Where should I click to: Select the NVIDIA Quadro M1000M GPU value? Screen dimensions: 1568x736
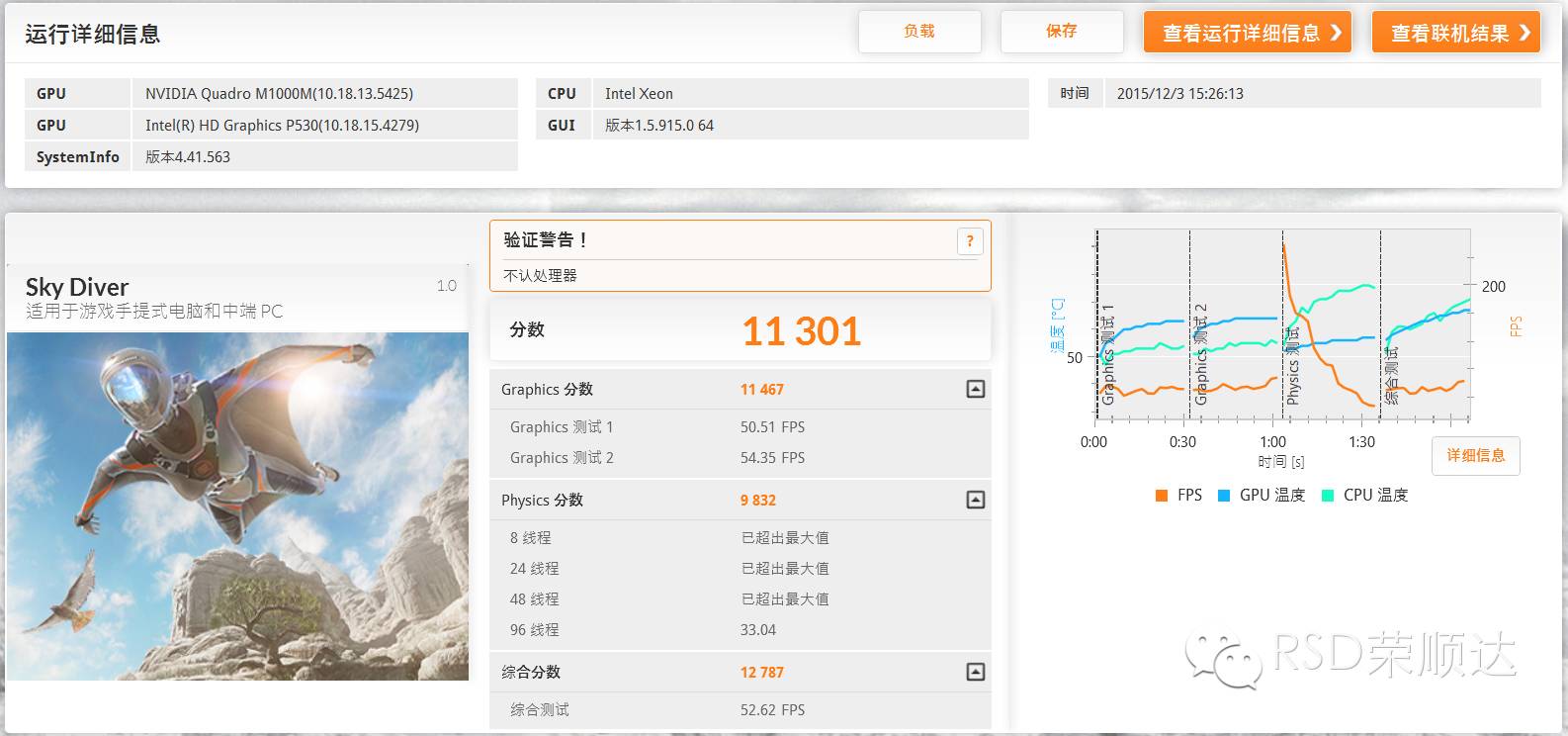tap(280, 94)
